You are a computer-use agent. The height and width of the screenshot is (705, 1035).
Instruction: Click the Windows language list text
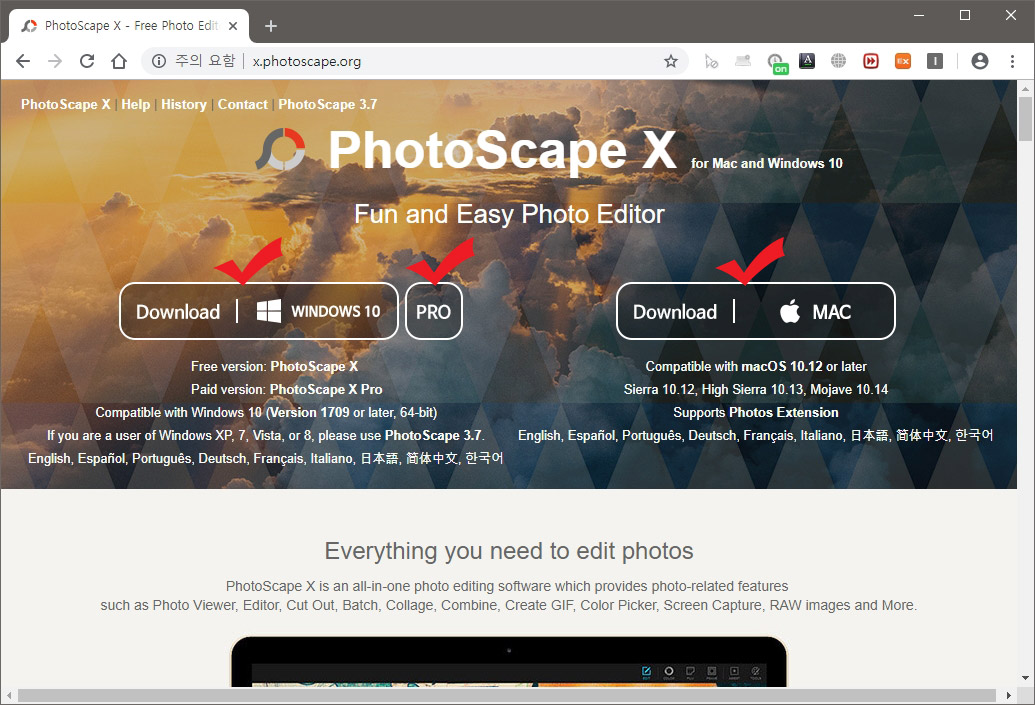click(265, 458)
